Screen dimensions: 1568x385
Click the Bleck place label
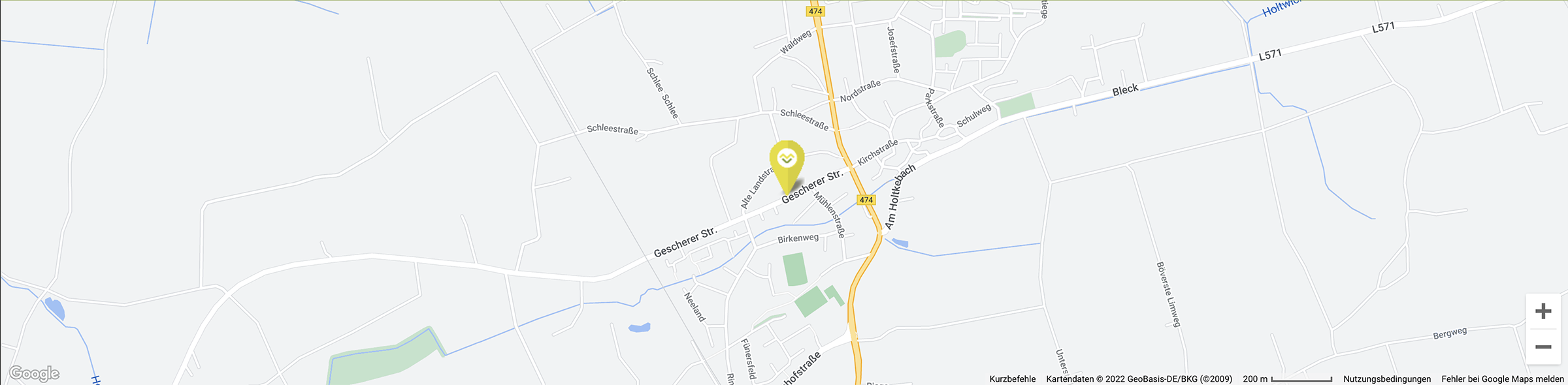click(1125, 90)
